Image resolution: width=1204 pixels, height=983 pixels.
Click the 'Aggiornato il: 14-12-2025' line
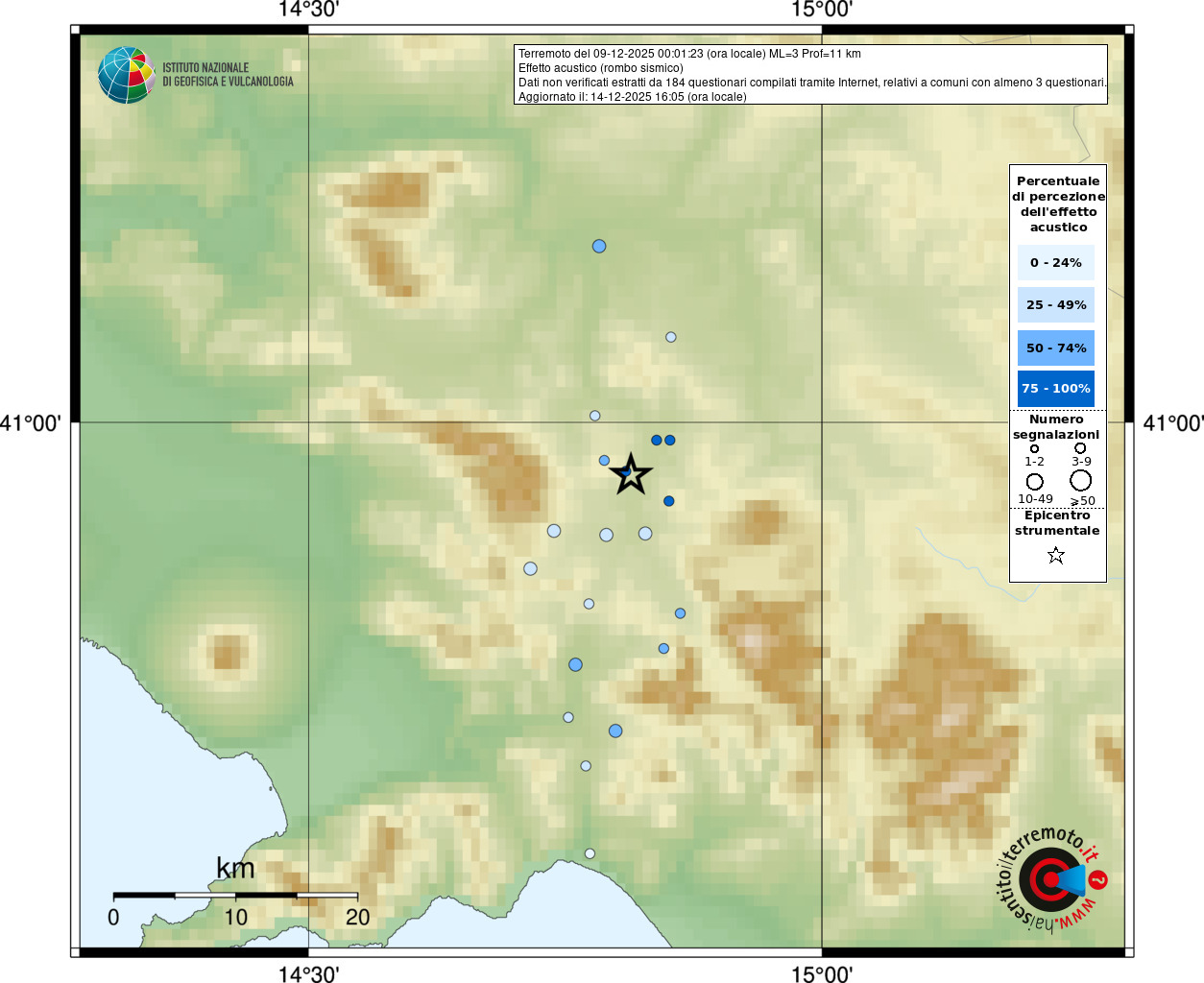633,97
